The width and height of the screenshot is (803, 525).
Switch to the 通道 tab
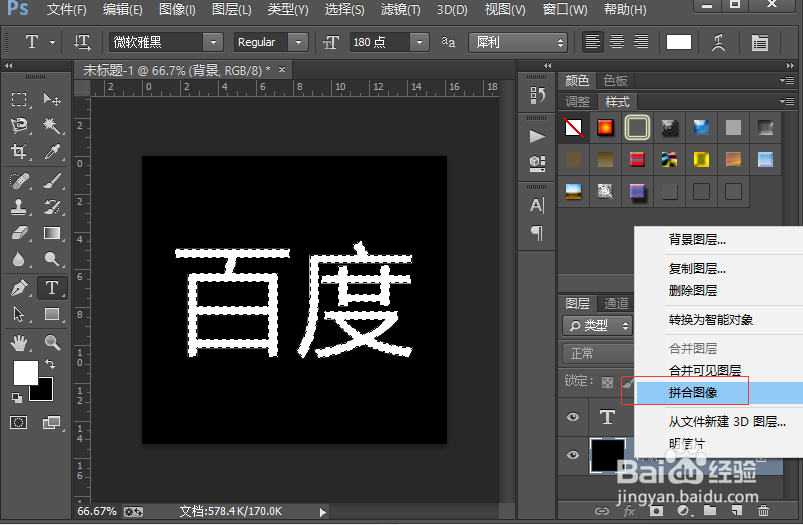pyautogui.click(x=616, y=303)
